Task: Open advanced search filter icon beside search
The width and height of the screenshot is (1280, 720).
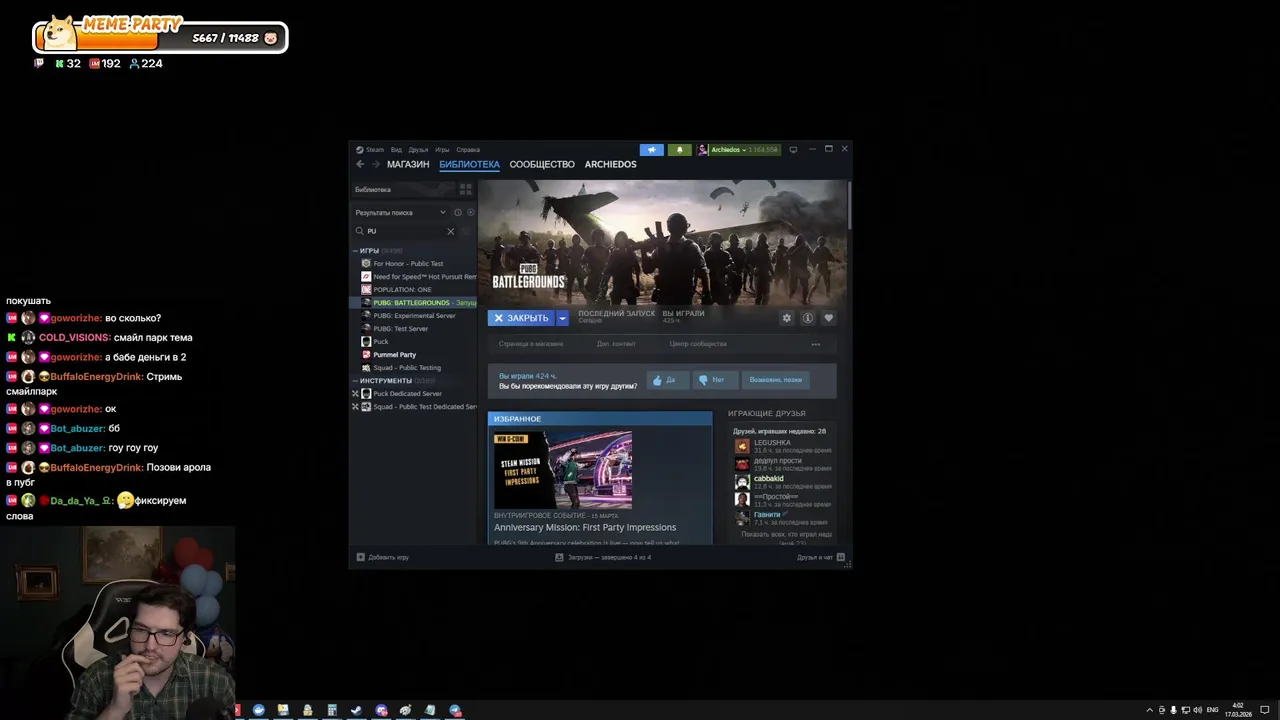Action: point(467,231)
